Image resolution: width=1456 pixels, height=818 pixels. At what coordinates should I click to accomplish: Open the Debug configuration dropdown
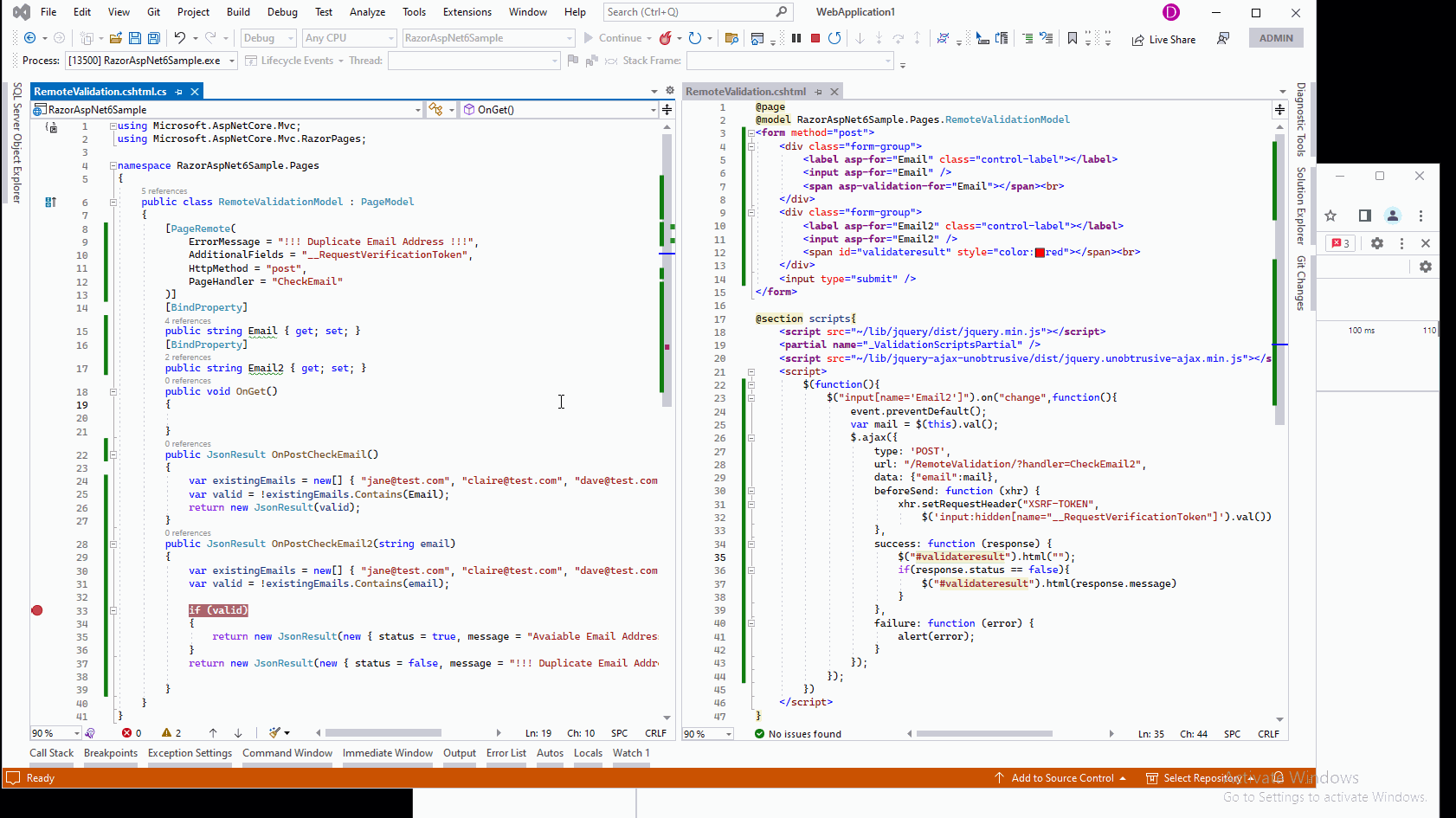tap(268, 38)
